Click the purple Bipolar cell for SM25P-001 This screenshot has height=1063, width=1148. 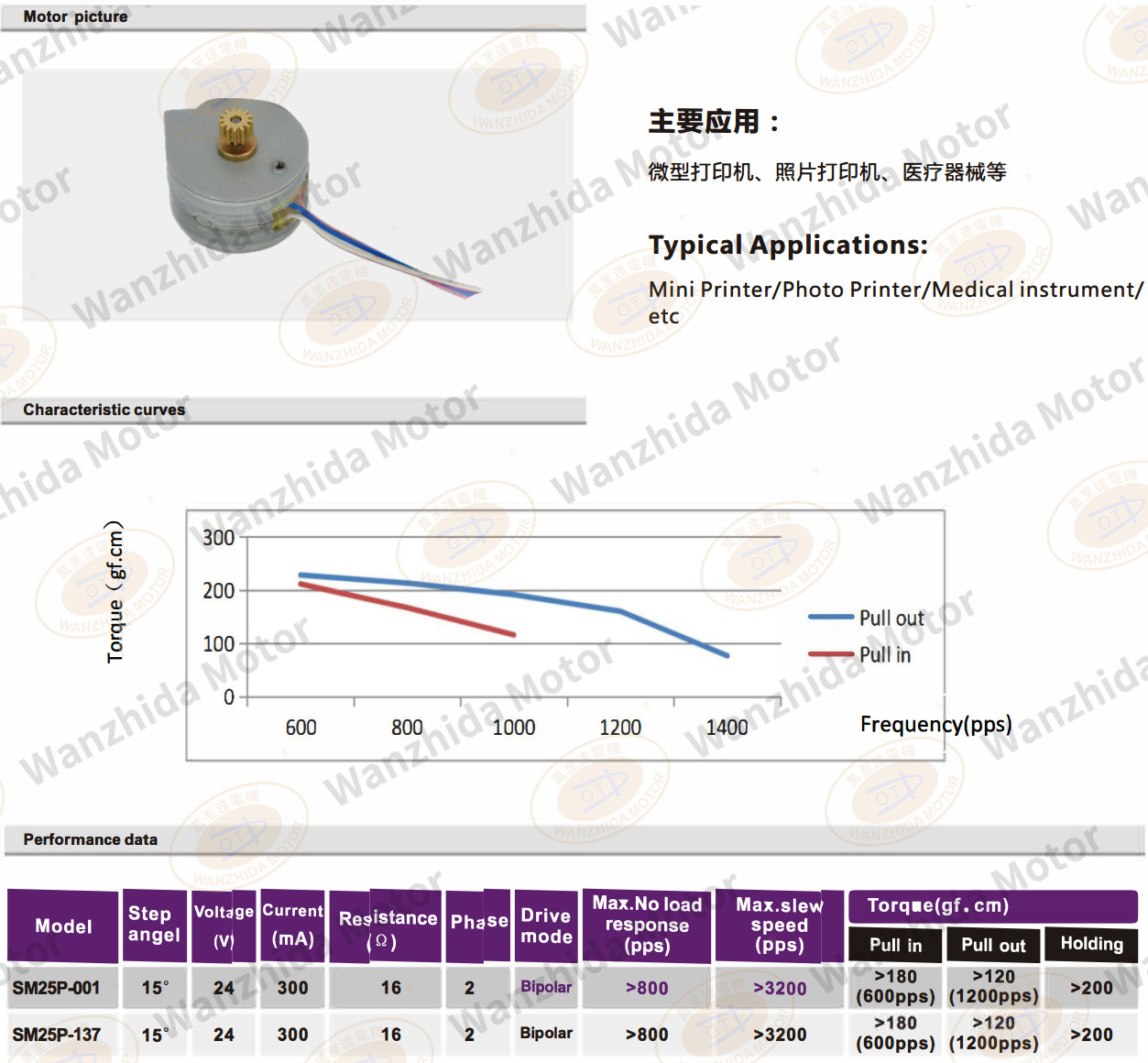pyautogui.click(x=546, y=987)
